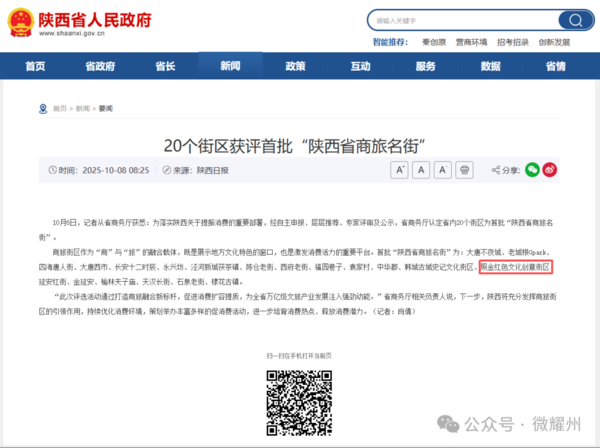Click 新闻 in the breadcrumb trail

click(x=83, y=107)
